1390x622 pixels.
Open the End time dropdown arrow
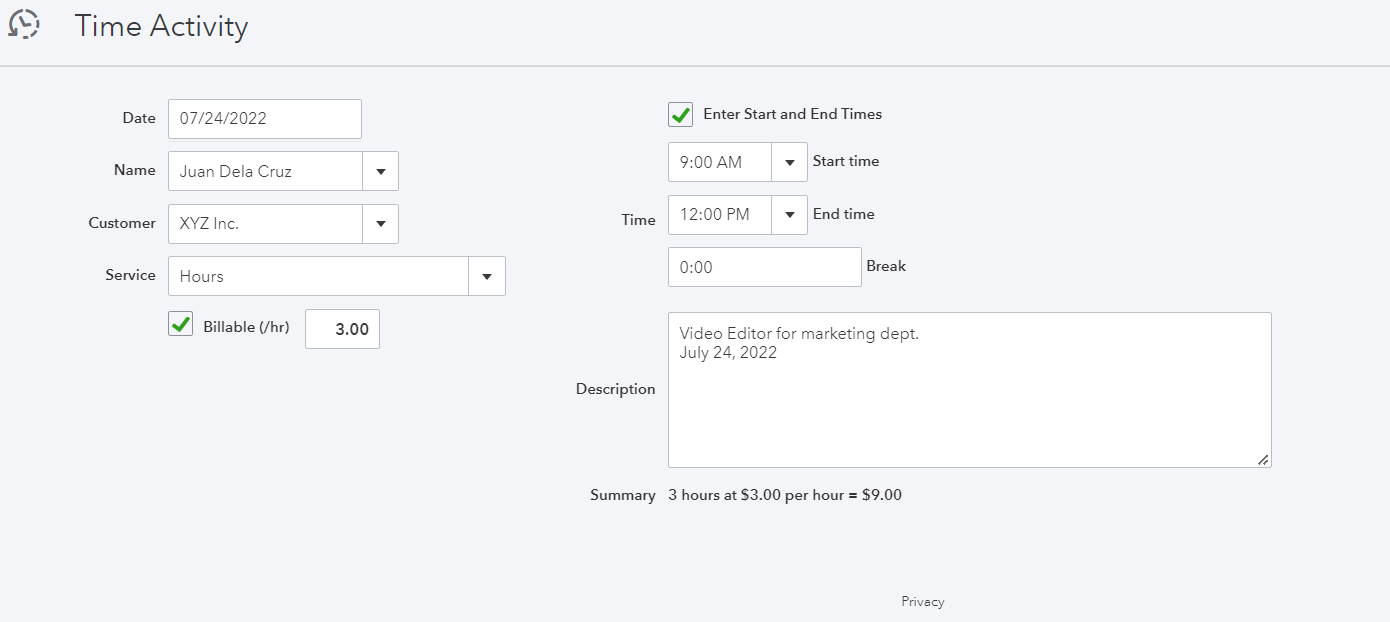pyautogui.click(x=789, y=215)
